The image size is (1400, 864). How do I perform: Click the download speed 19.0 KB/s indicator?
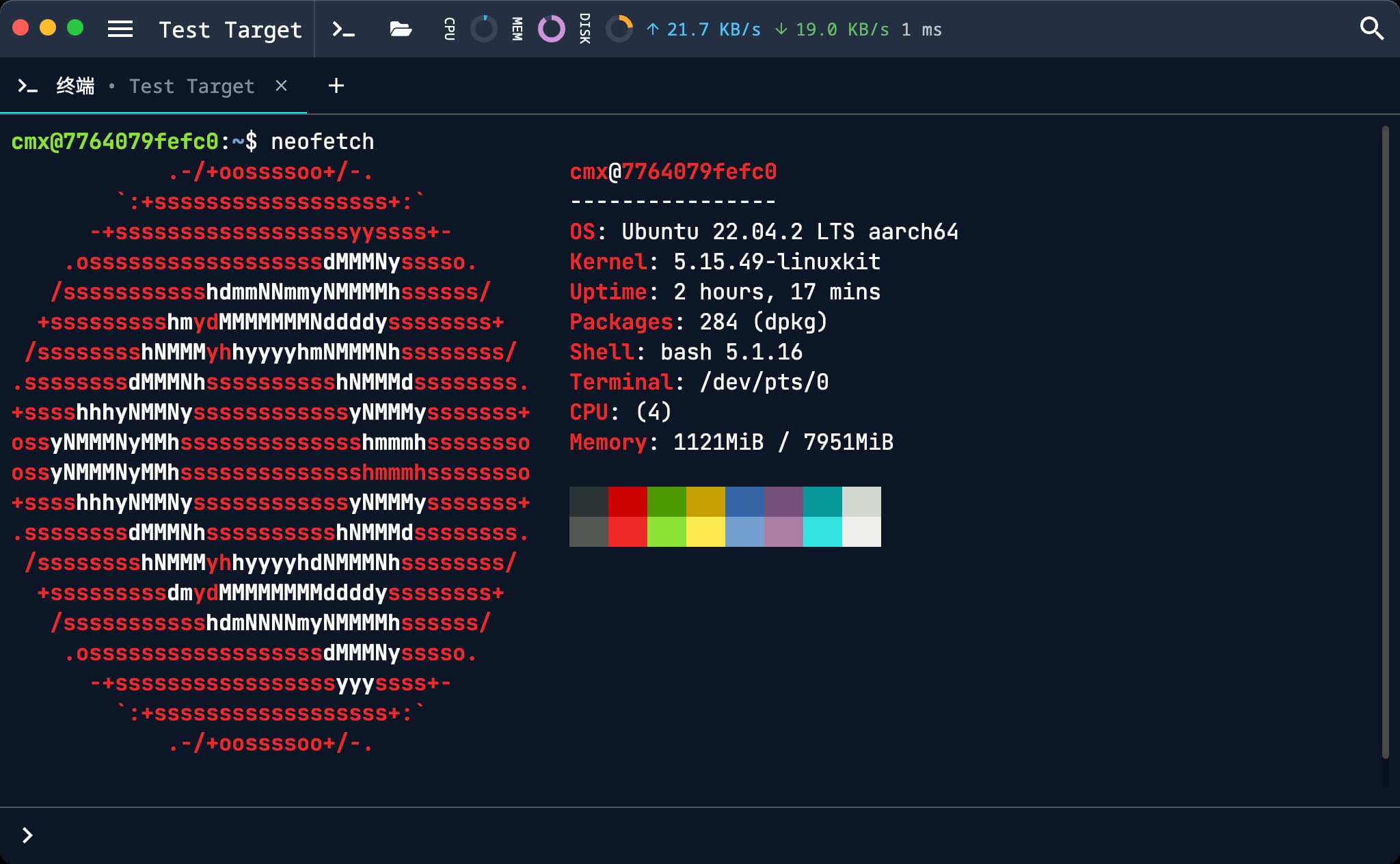tap(832, 29)
